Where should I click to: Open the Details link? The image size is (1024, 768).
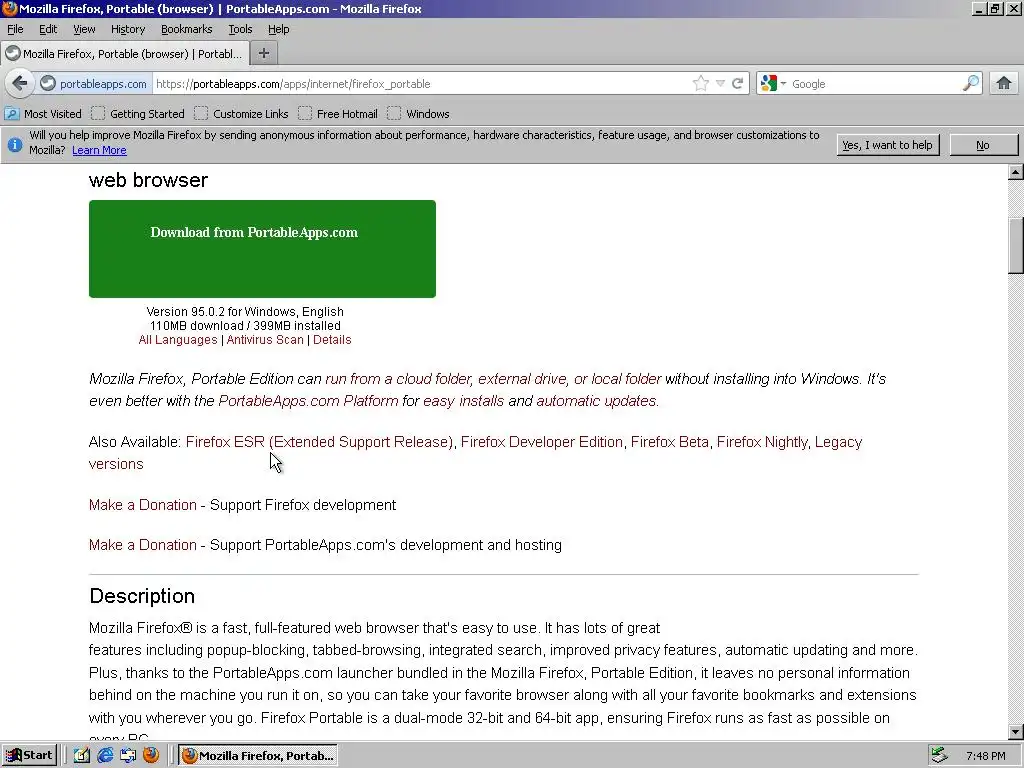(x=332, y=340)
